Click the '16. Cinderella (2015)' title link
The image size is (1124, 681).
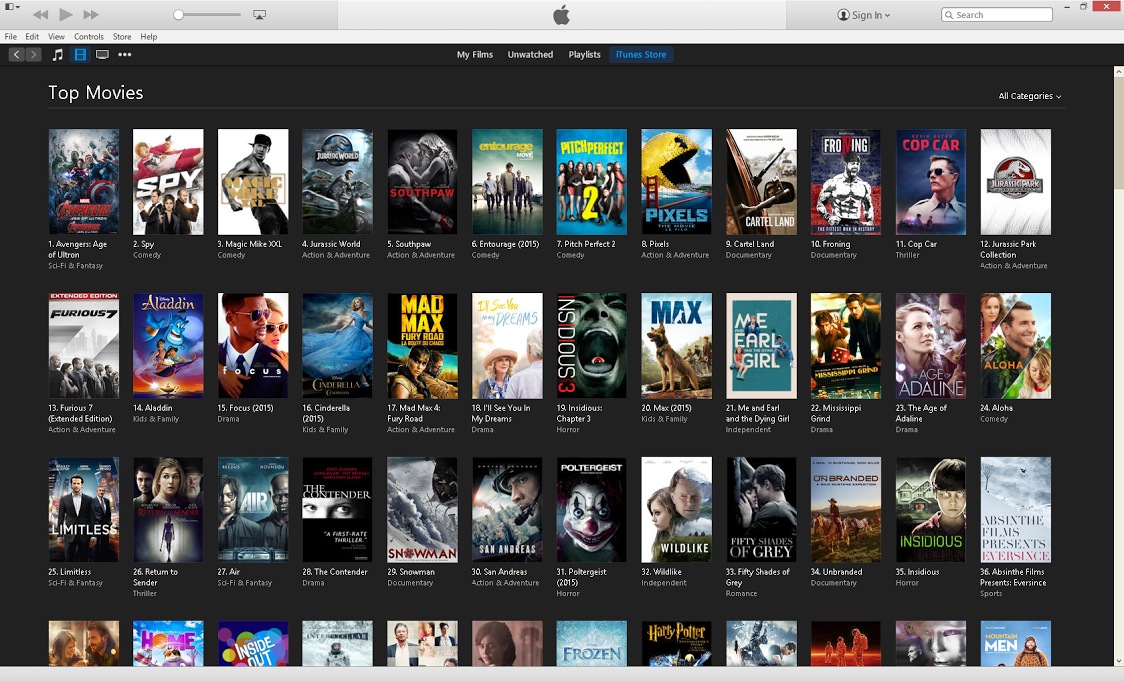[x=326, y=413]
